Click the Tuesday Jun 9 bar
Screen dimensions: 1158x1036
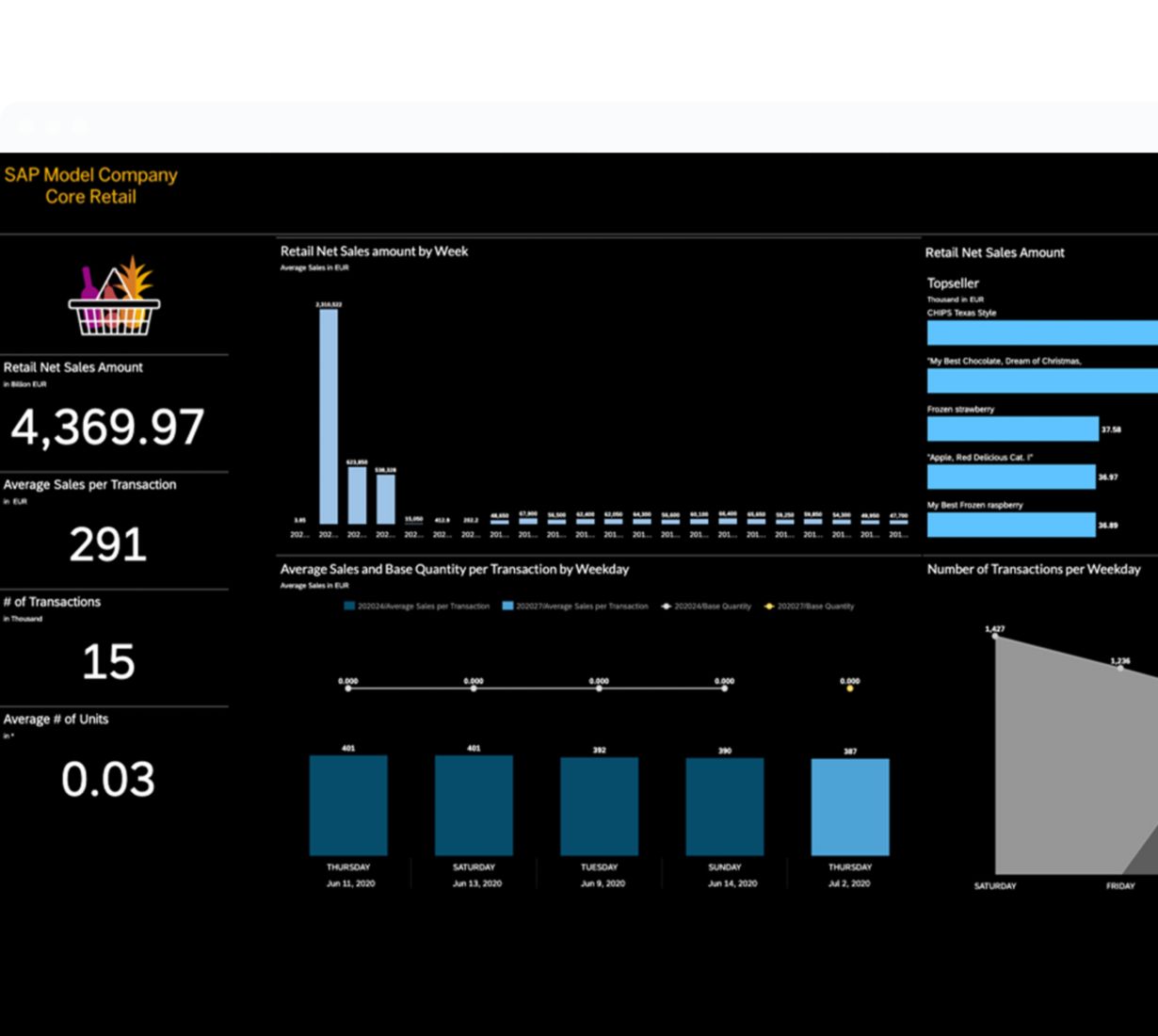point(599,806)
